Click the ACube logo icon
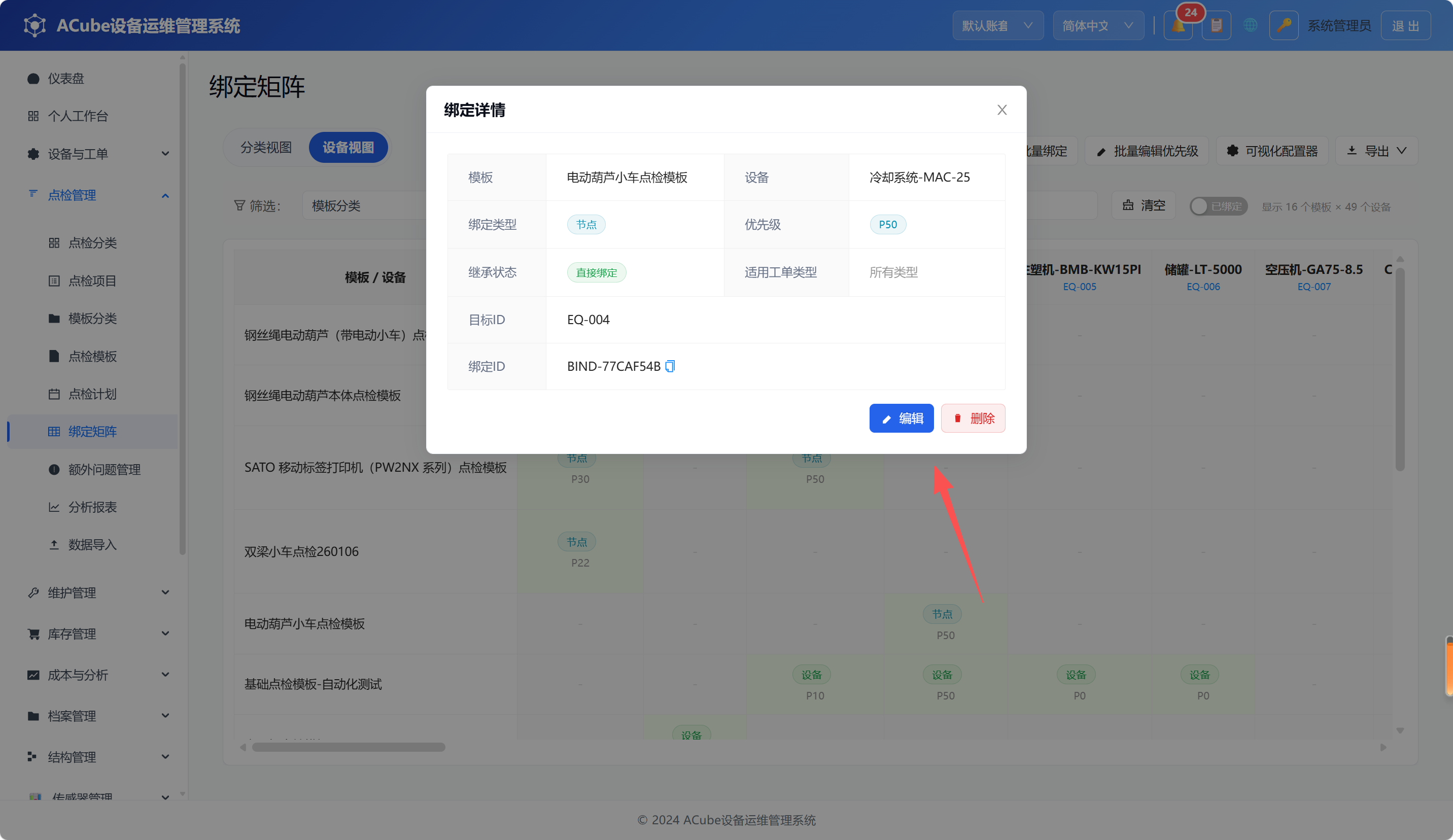Image resolution: width=1453 pixels, height=840 pixels. point(34,25)
